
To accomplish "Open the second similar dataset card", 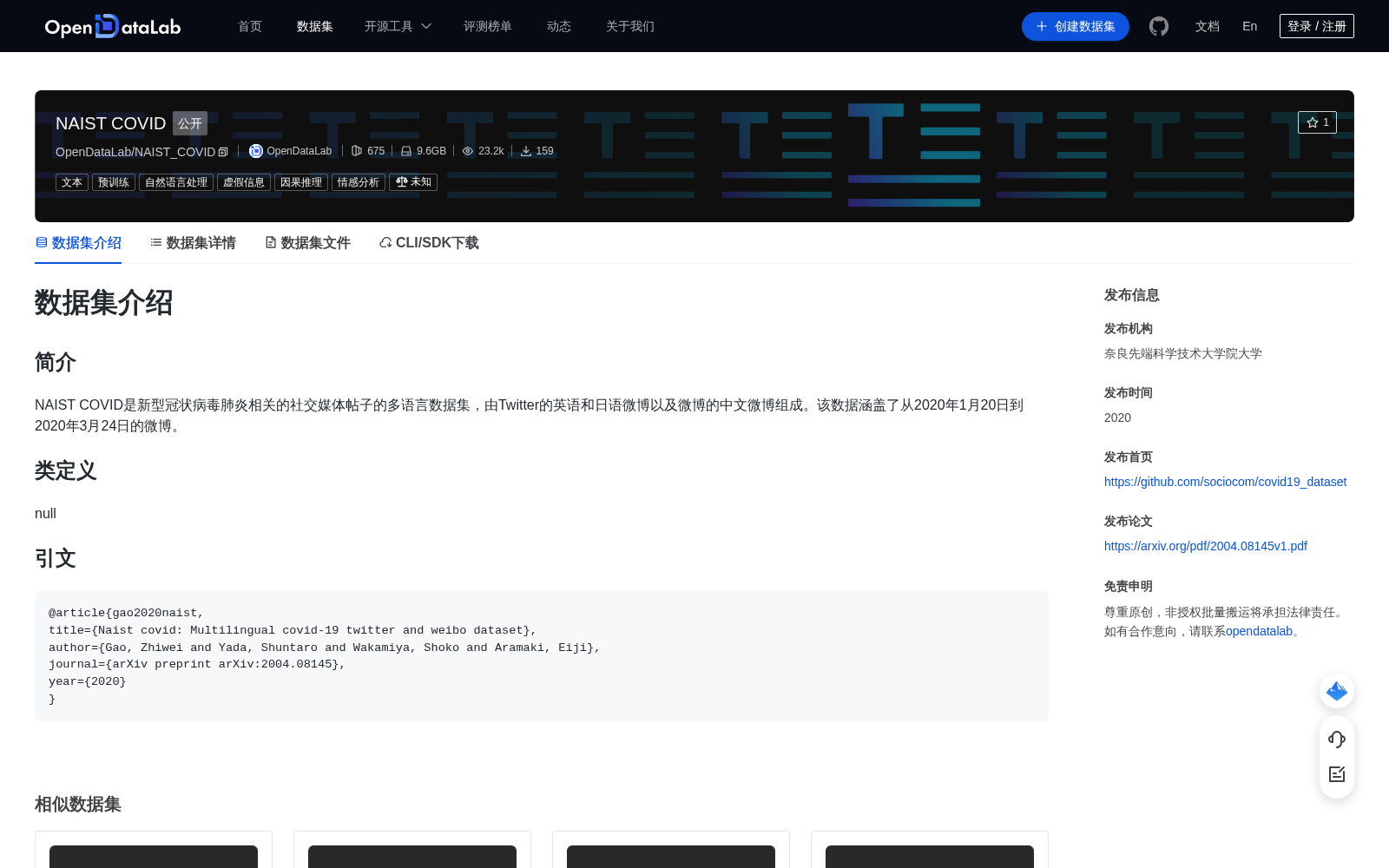I will coord(412,850).
